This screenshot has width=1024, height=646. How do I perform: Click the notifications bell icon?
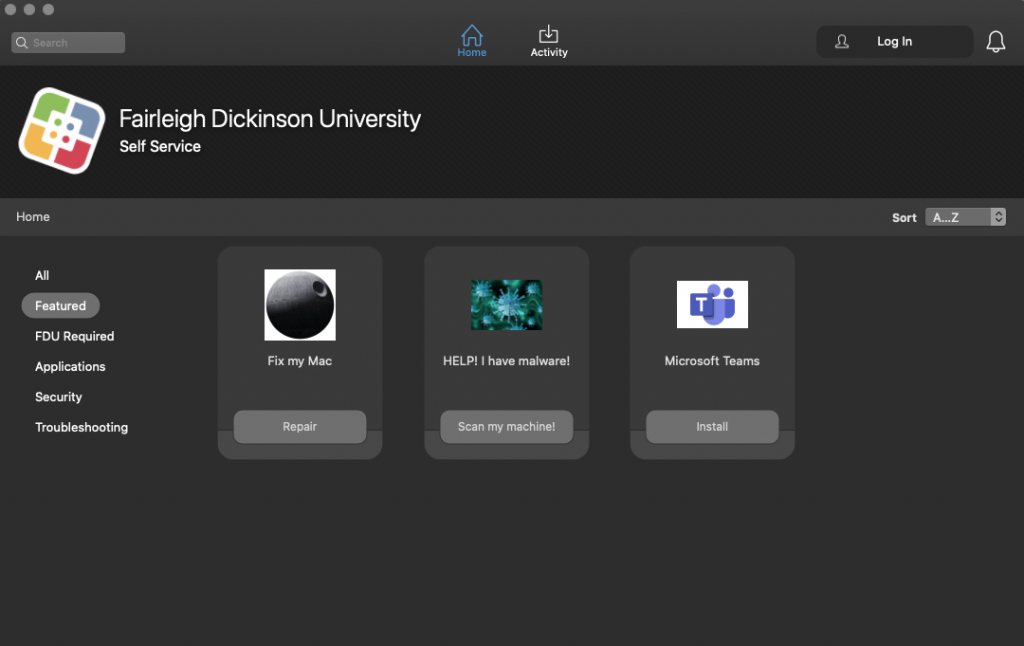pyautogui.click(x=995, y=42)
